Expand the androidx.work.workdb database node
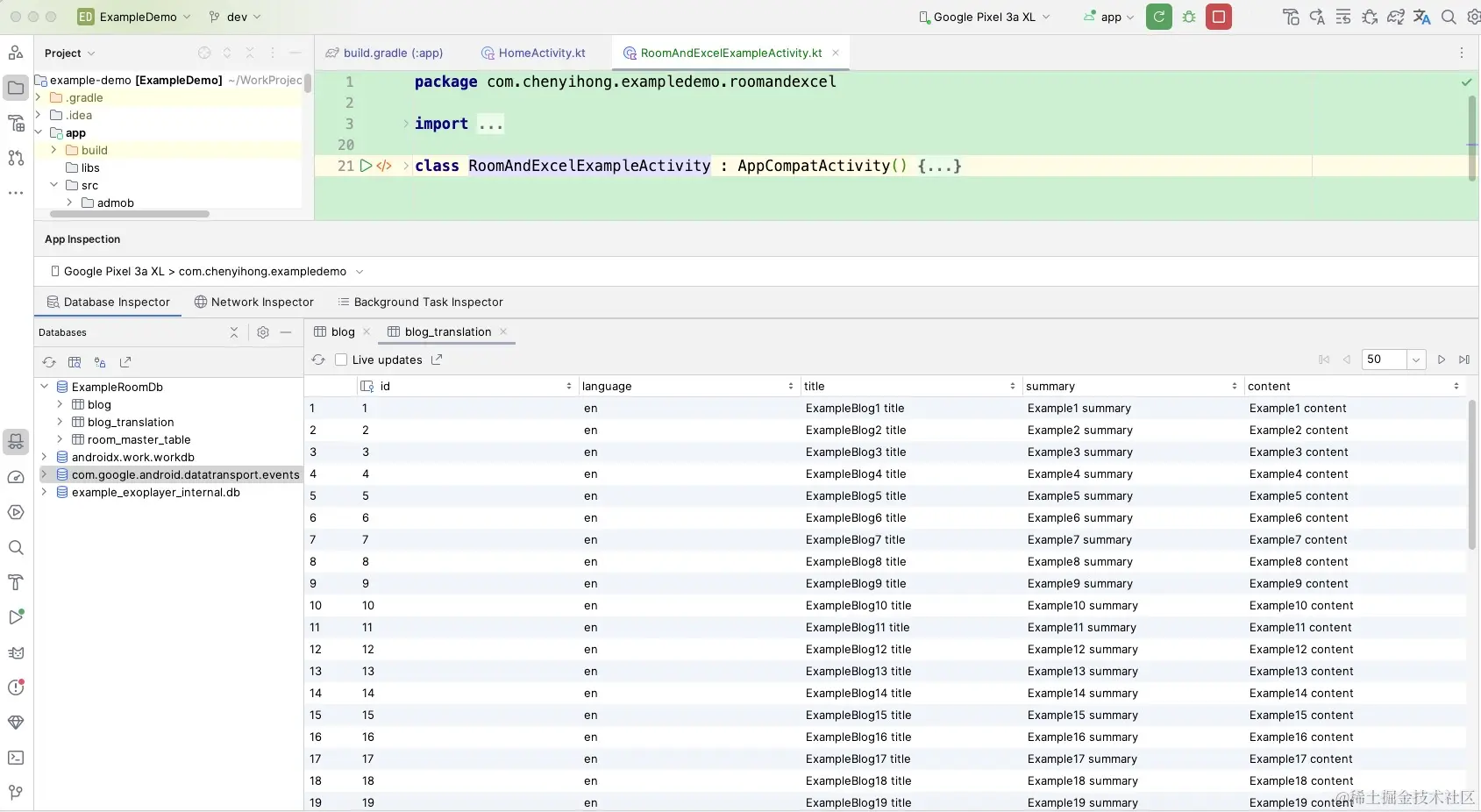1481x812 pixels. tap(44, 457)
